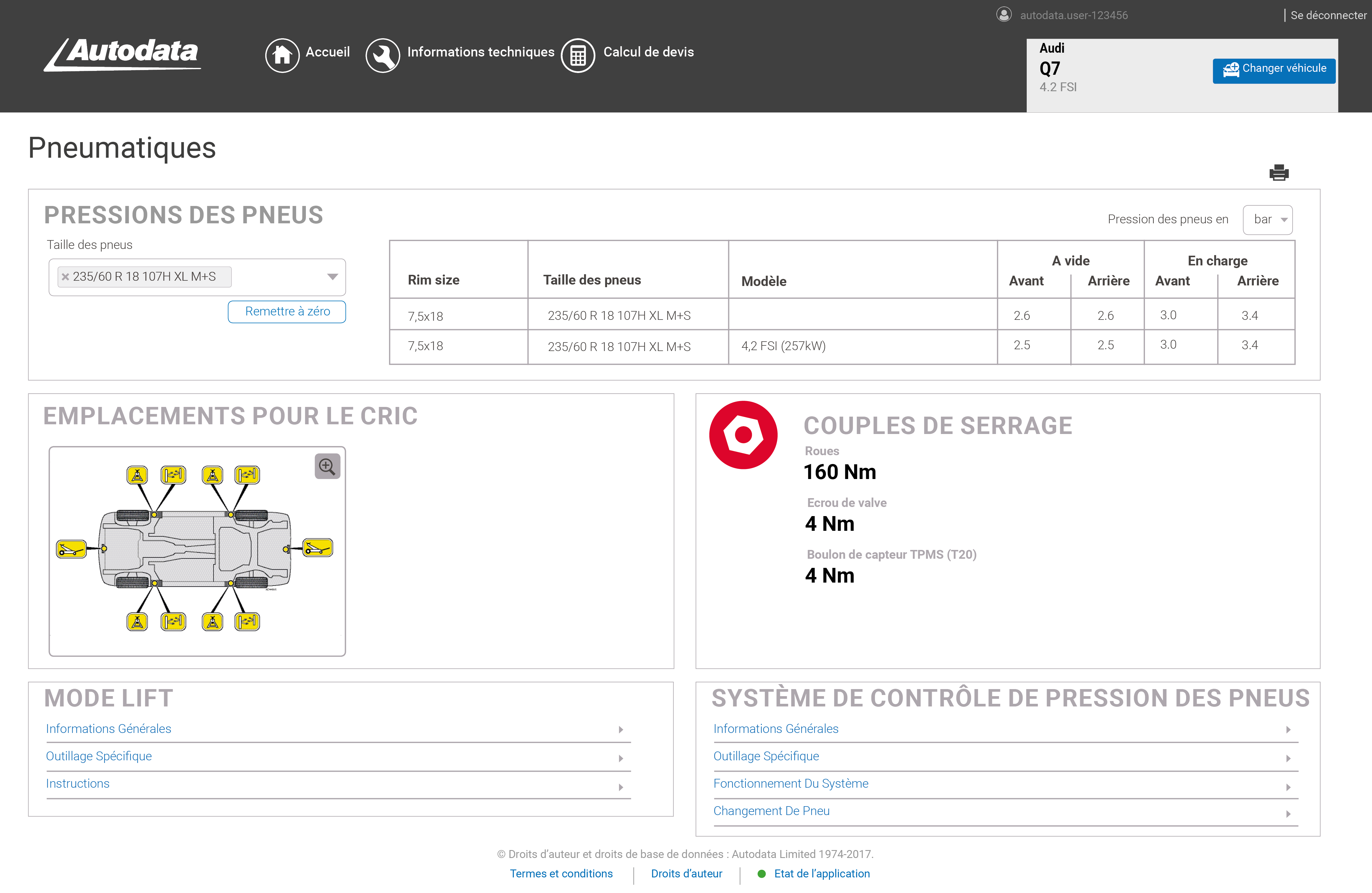Viewport: 1372px width, 893px height.
Task: Open the pressure unit bar dropdown
Action: pyautogui.click(x=1267, y=219)
